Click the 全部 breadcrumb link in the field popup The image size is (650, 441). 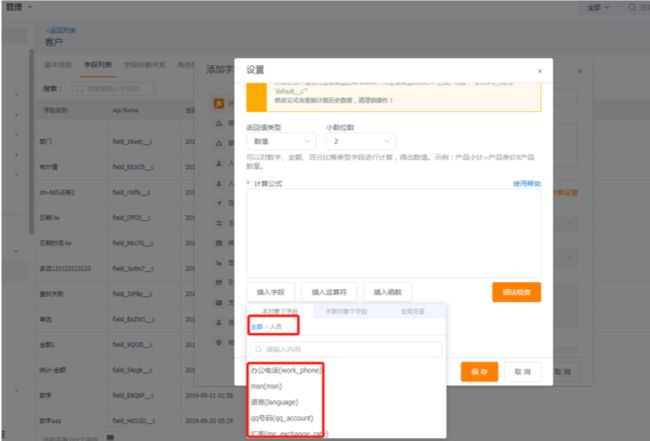256,327
